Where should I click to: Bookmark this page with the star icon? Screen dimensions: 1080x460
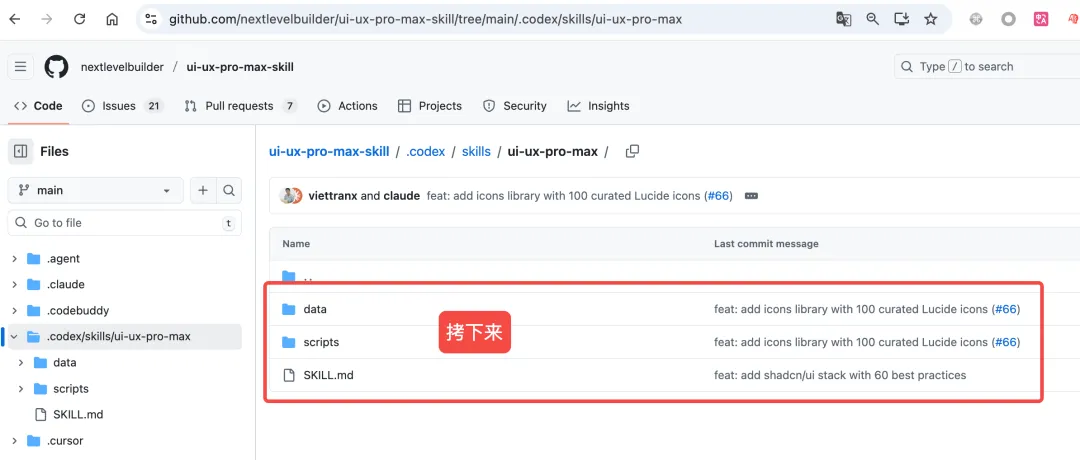coord(931,19)
